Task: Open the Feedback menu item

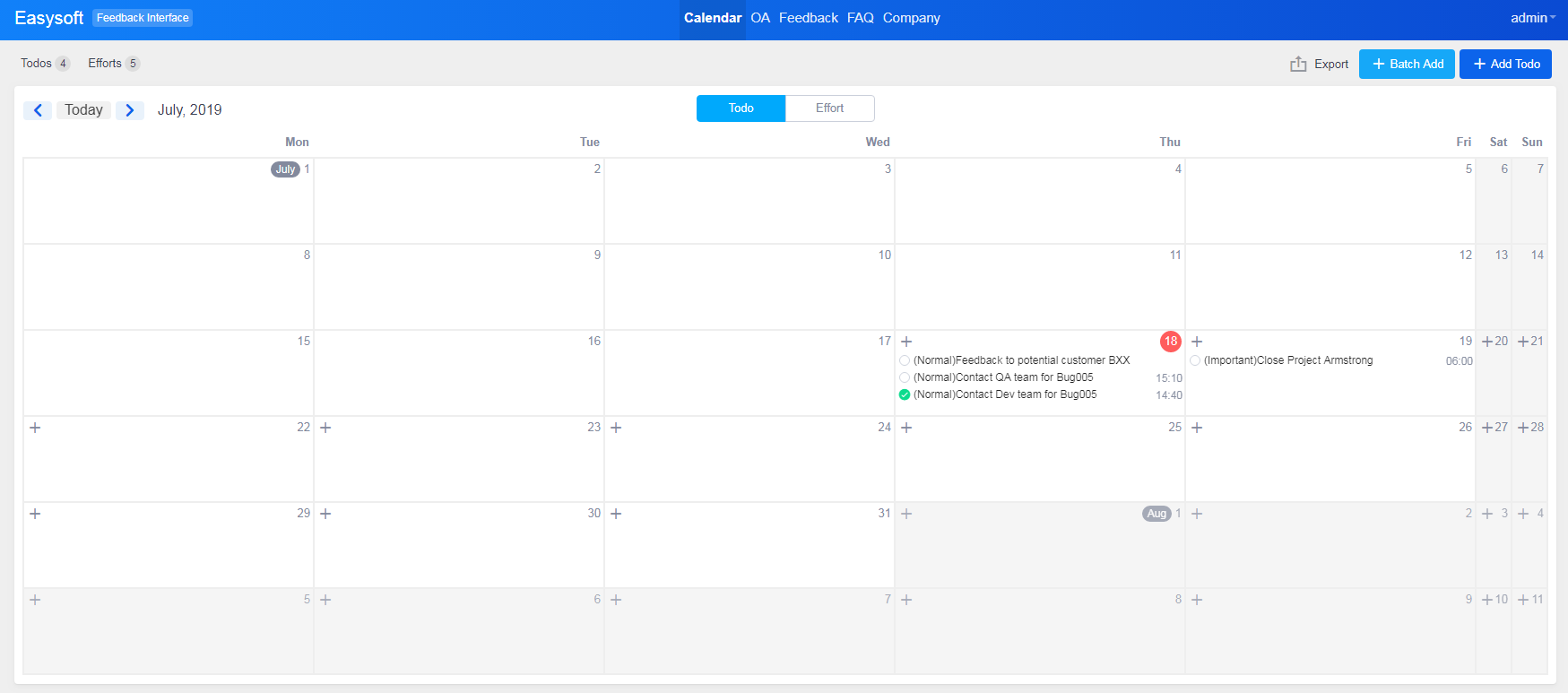Action: click(x=808, y=18)
